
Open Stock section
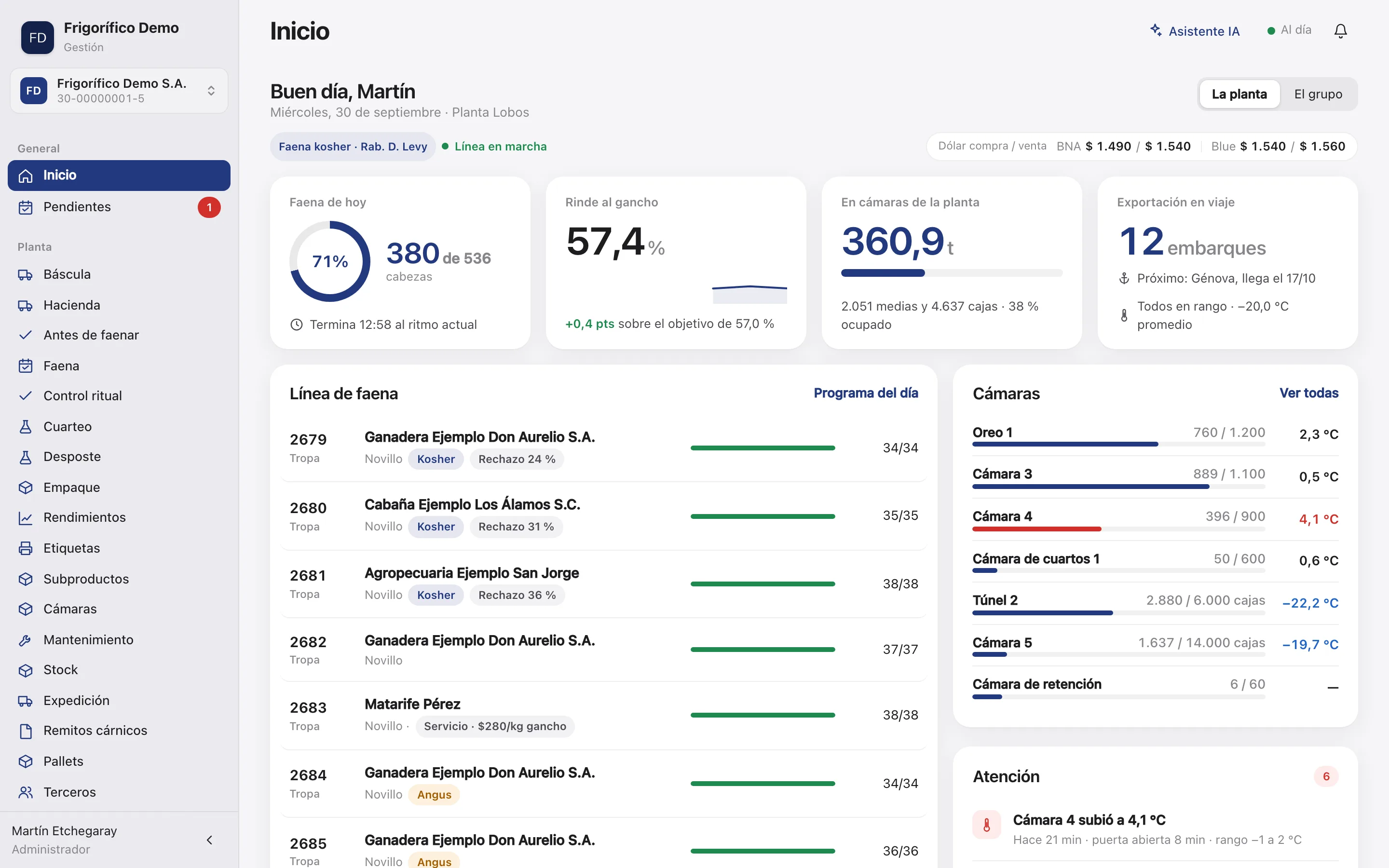click(119, 670)
